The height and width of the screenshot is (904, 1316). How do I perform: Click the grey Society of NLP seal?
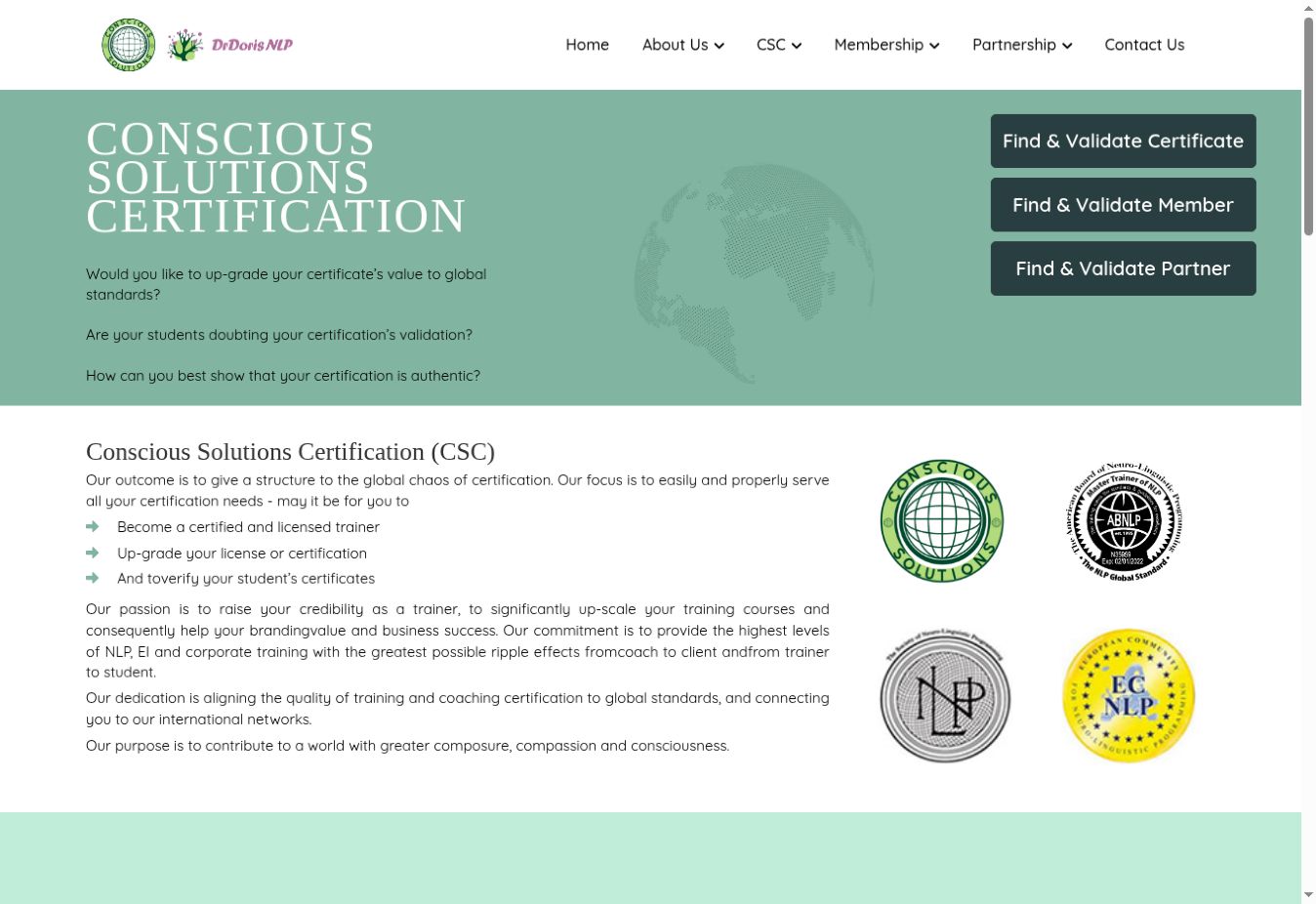coord(945,696)
